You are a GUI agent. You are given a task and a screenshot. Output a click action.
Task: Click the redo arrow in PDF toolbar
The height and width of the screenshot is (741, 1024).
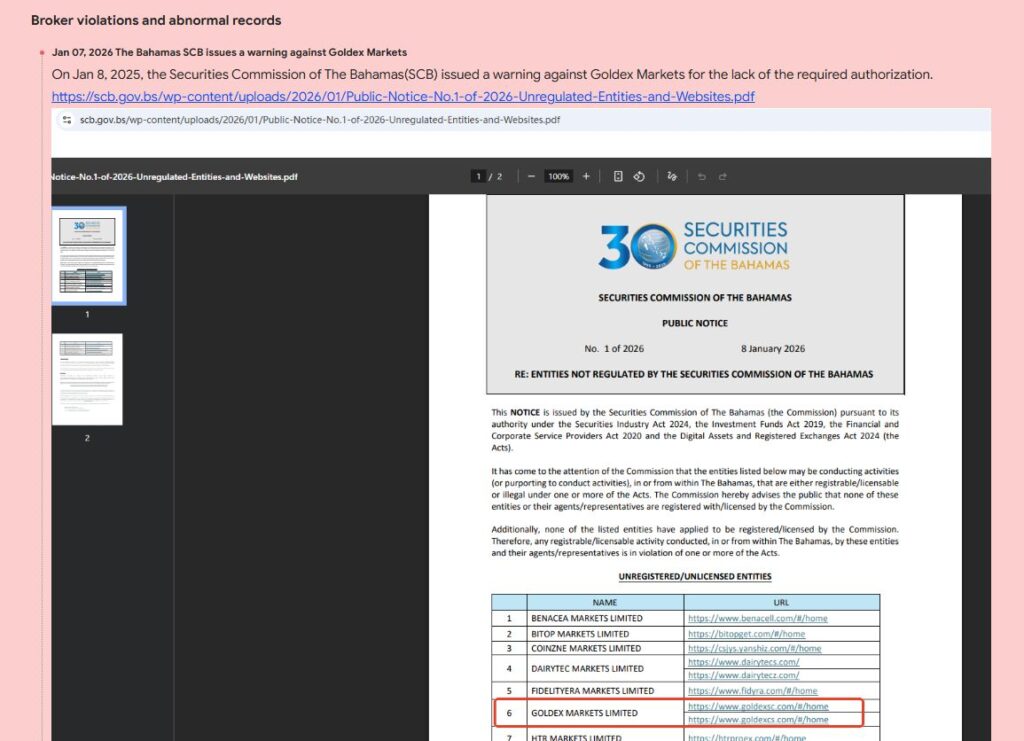point(723,176)
